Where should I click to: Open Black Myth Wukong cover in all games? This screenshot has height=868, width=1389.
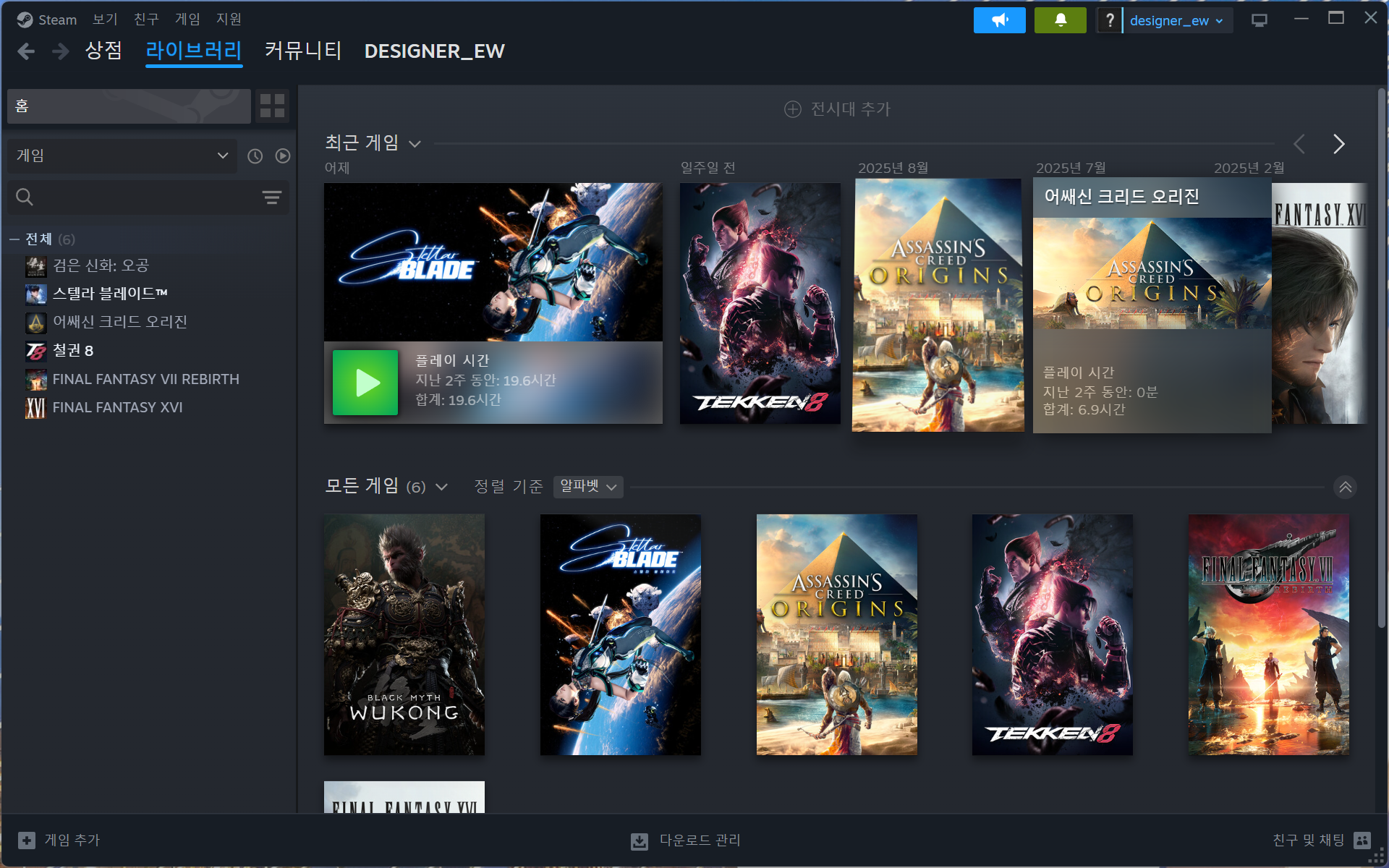coord(404,634)
